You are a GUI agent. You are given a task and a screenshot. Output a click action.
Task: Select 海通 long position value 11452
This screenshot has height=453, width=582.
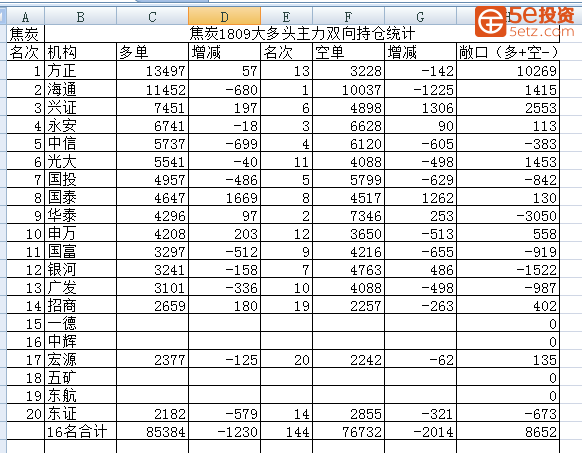tap(153, 89)
